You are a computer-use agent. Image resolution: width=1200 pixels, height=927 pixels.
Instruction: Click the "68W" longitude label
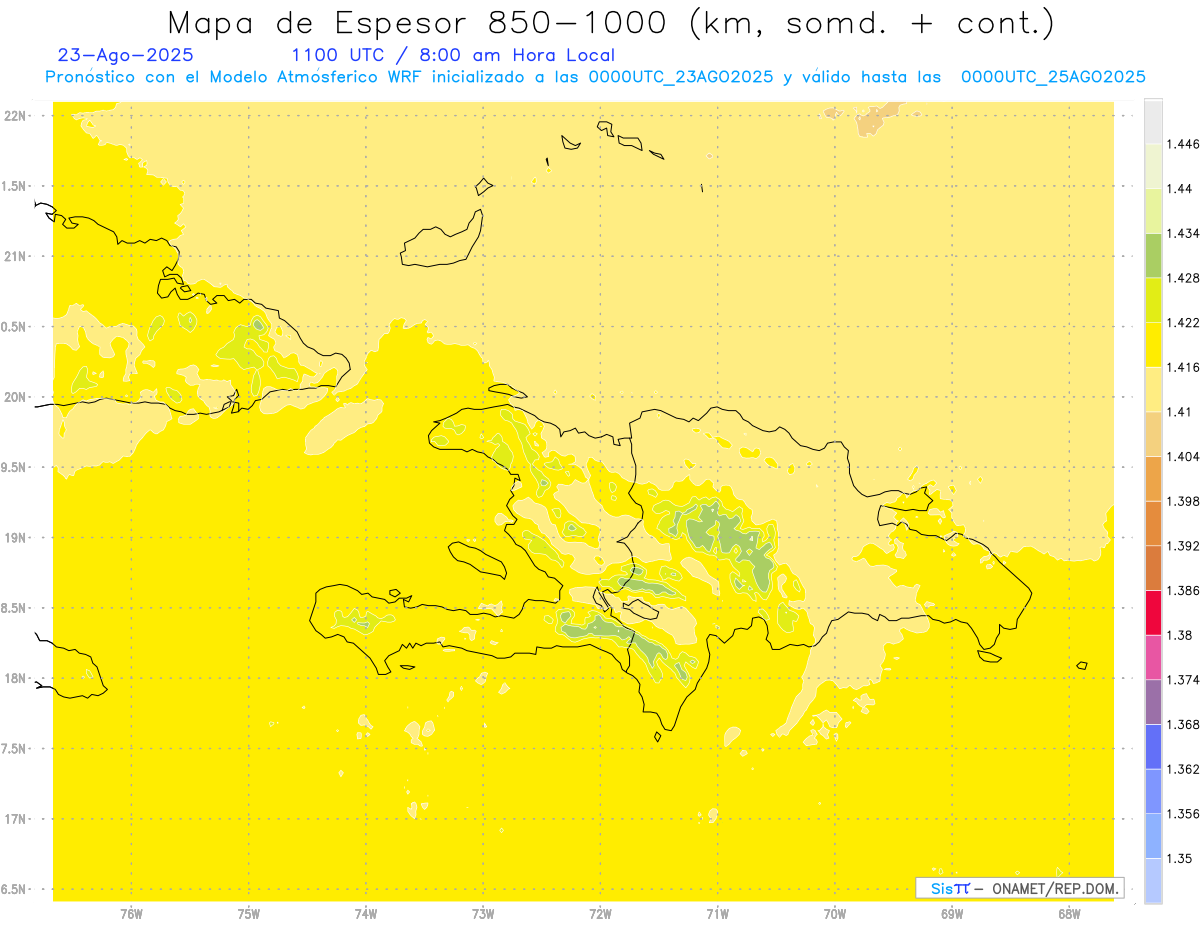tap(1069, 914)
